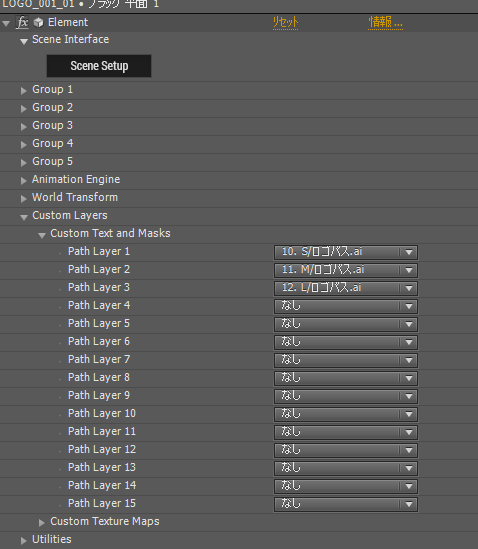Choose a layer for Path Layer 4

click(346, 306)
